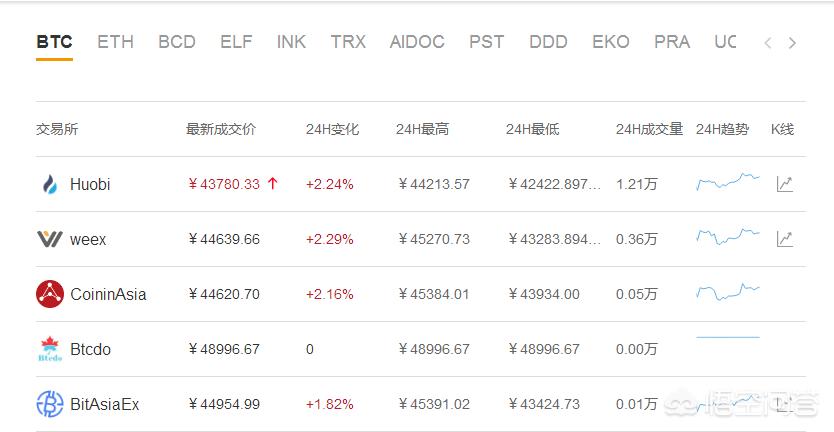
Task: Click the CoininAsia exchange name
Action: pyautogui.click(x=108, y=294)
